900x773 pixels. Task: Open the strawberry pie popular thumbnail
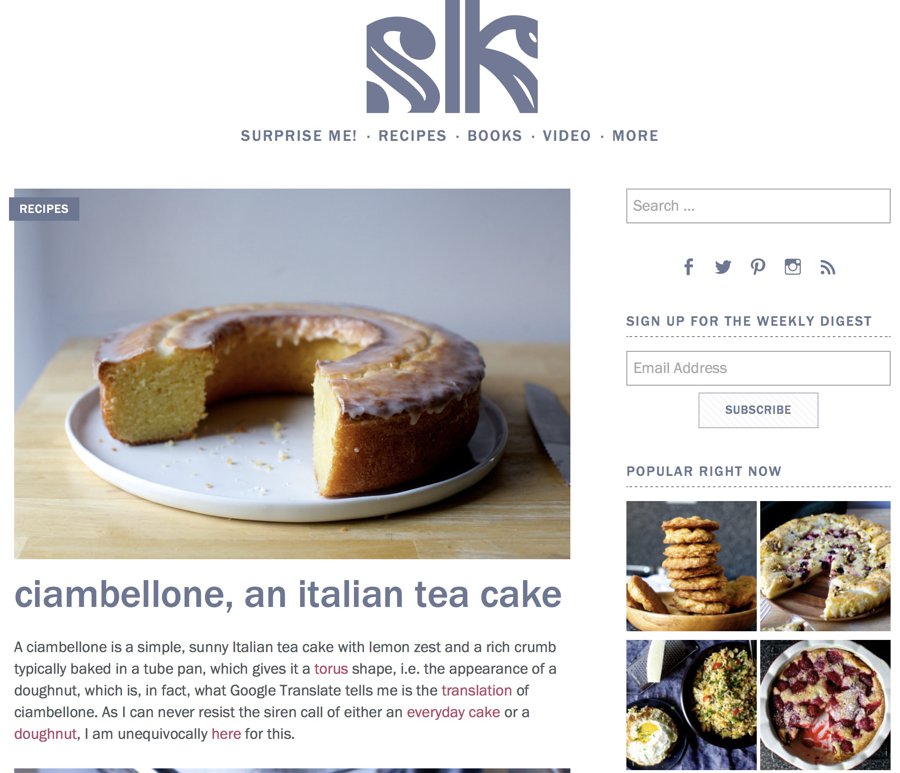(x=825, y=705)
